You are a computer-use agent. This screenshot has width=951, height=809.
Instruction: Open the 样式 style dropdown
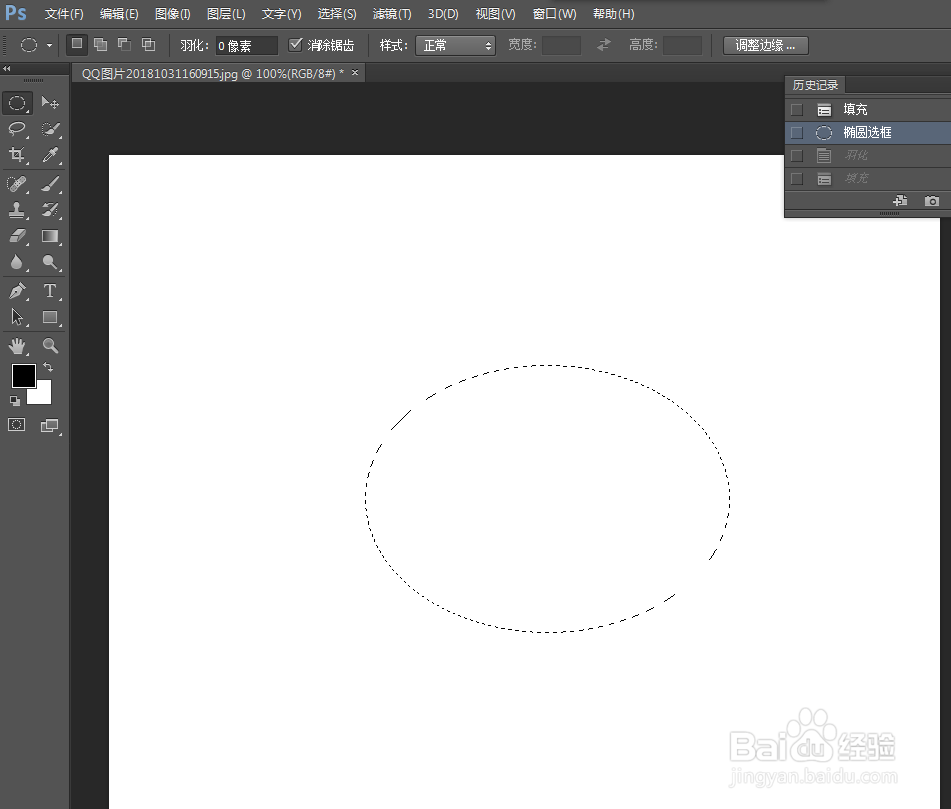pos(455,45)
